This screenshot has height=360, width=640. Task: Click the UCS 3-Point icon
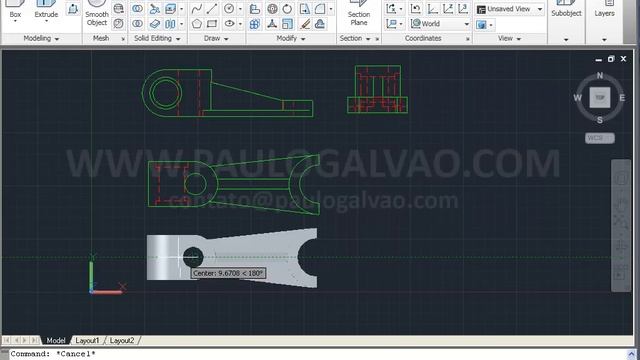tap(463, 9)
